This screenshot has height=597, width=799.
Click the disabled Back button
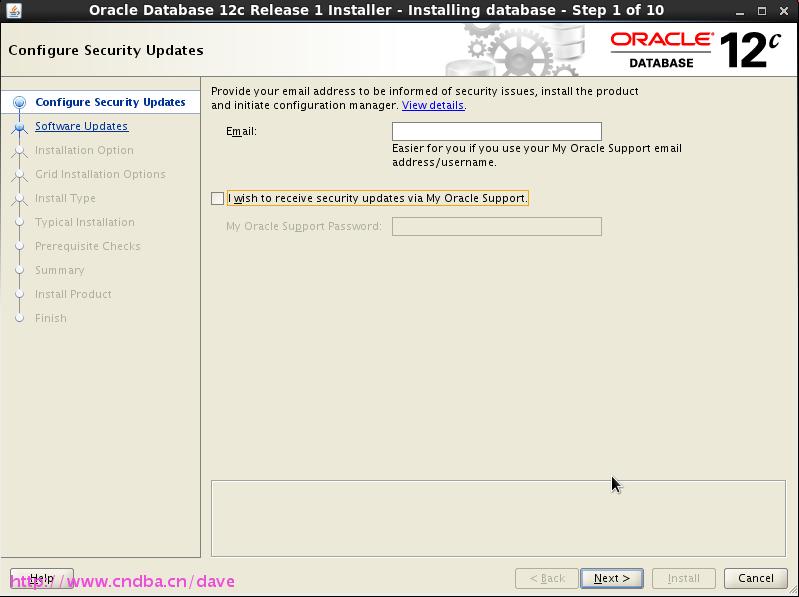click(x=547, y=578)
